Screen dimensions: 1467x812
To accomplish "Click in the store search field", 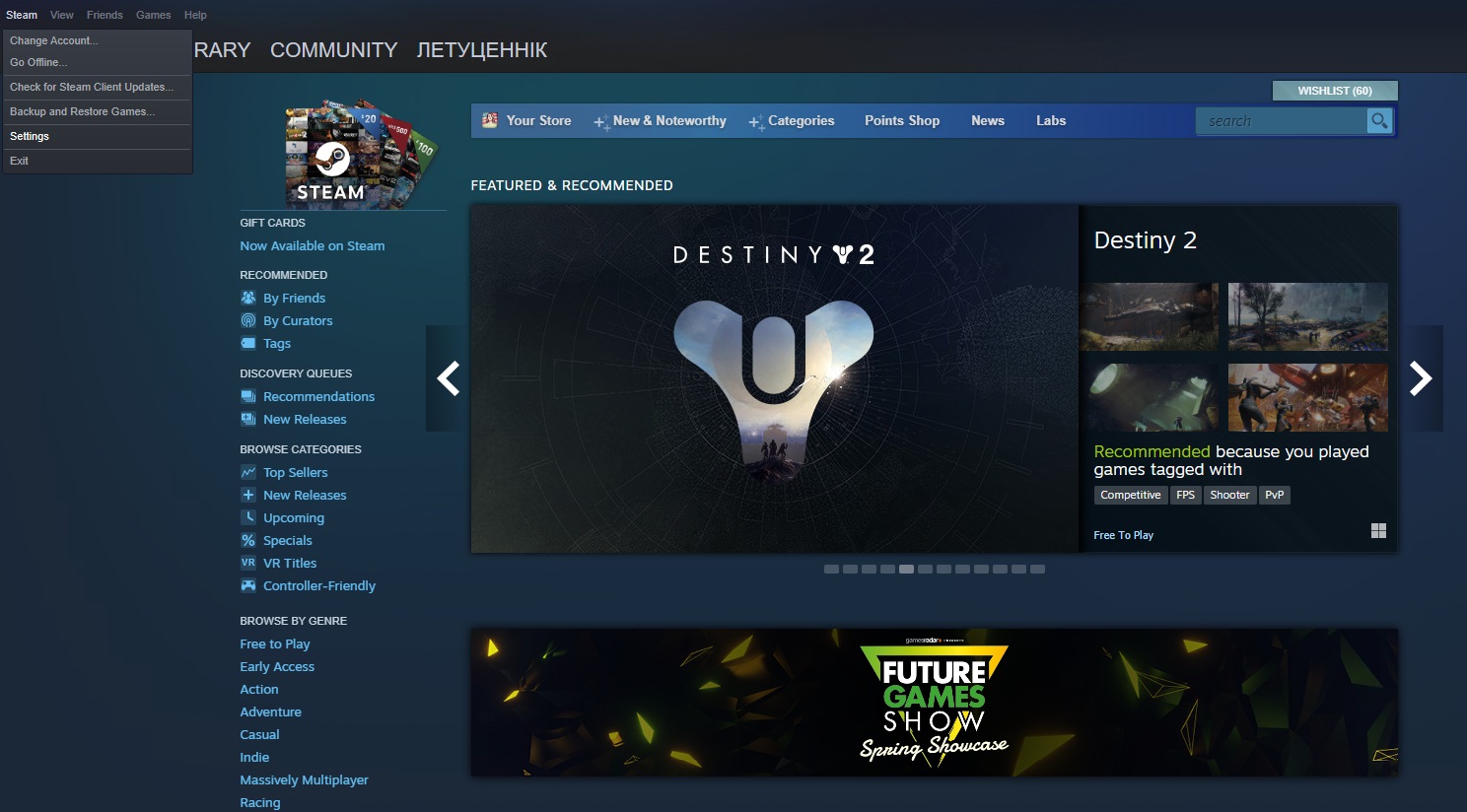I will coord(1281,121).
